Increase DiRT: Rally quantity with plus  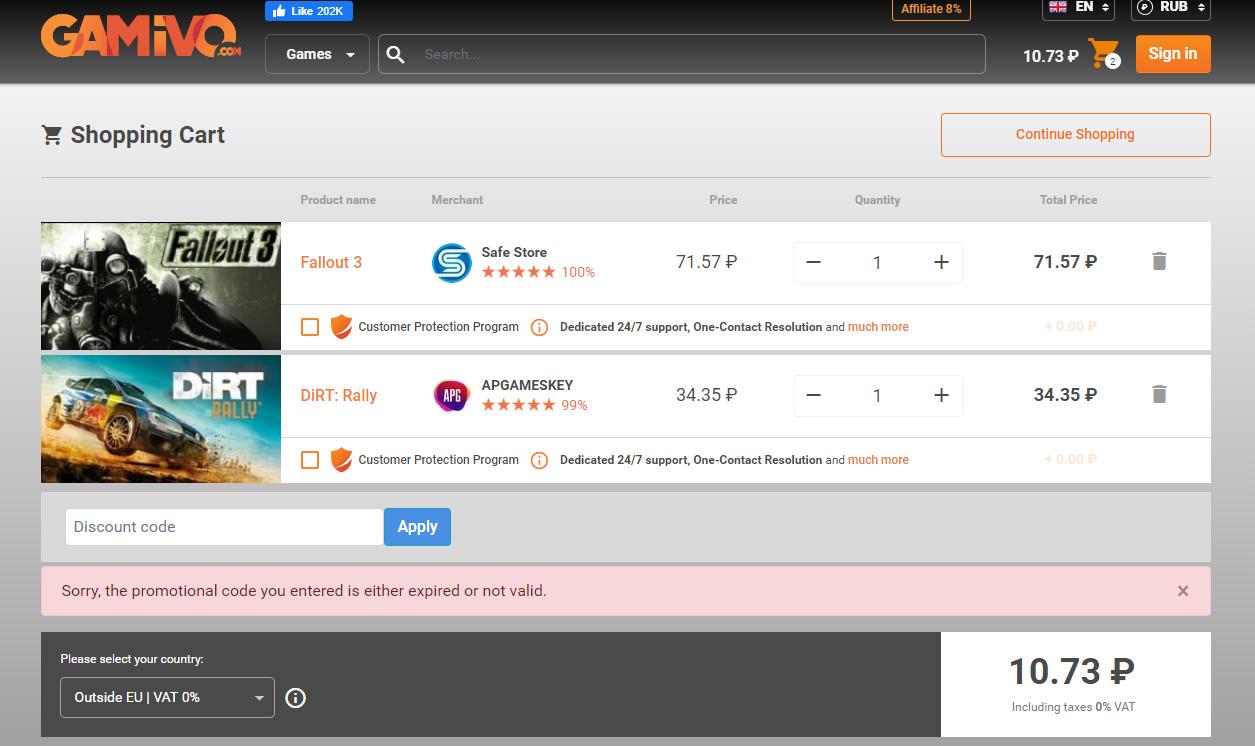941,395
